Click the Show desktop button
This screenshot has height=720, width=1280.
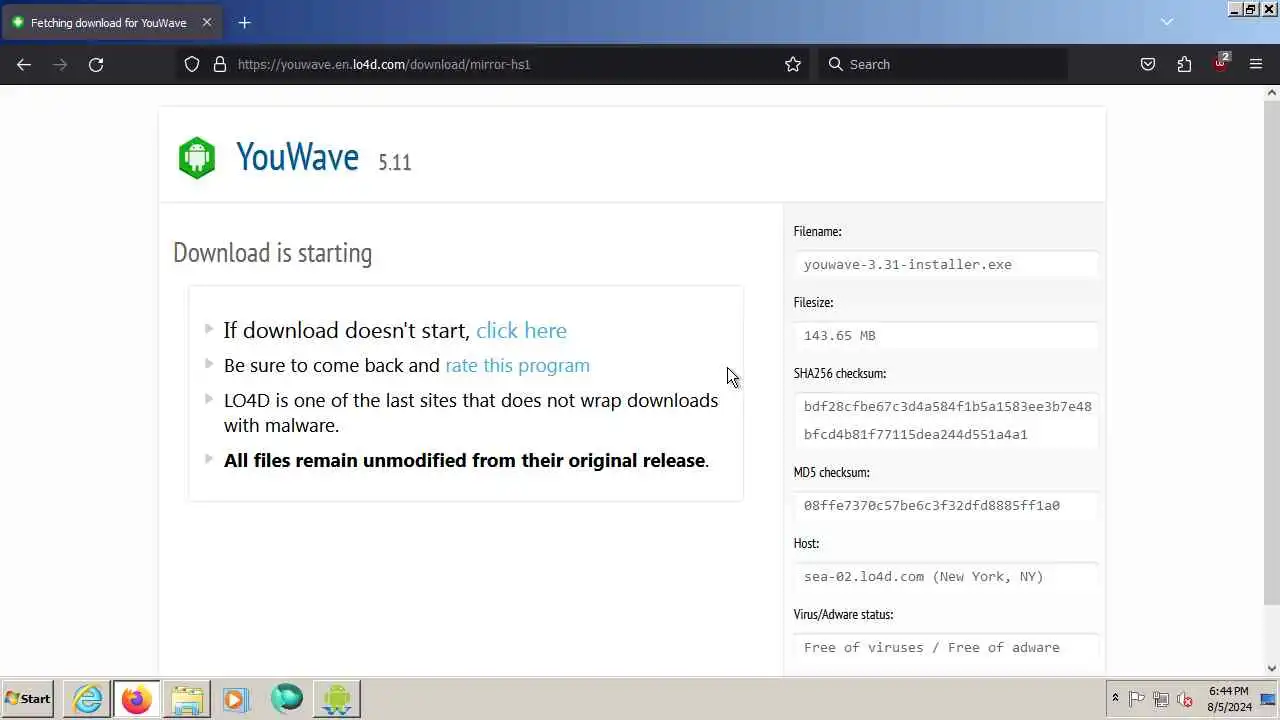1268,699
